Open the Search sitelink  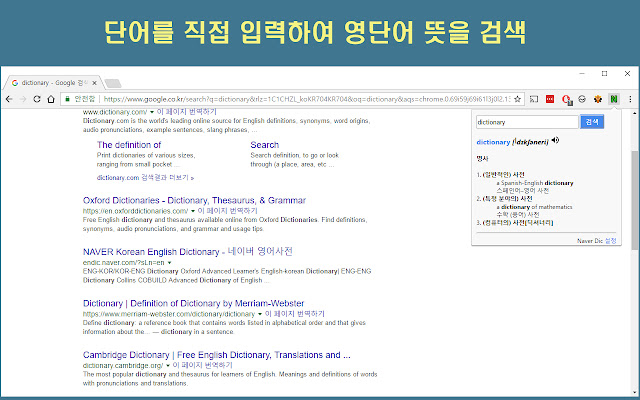pos(264,145)
